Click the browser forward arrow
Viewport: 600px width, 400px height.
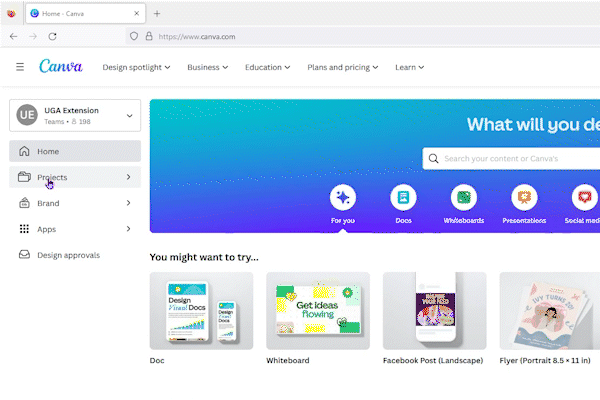(x=33, y=36)
